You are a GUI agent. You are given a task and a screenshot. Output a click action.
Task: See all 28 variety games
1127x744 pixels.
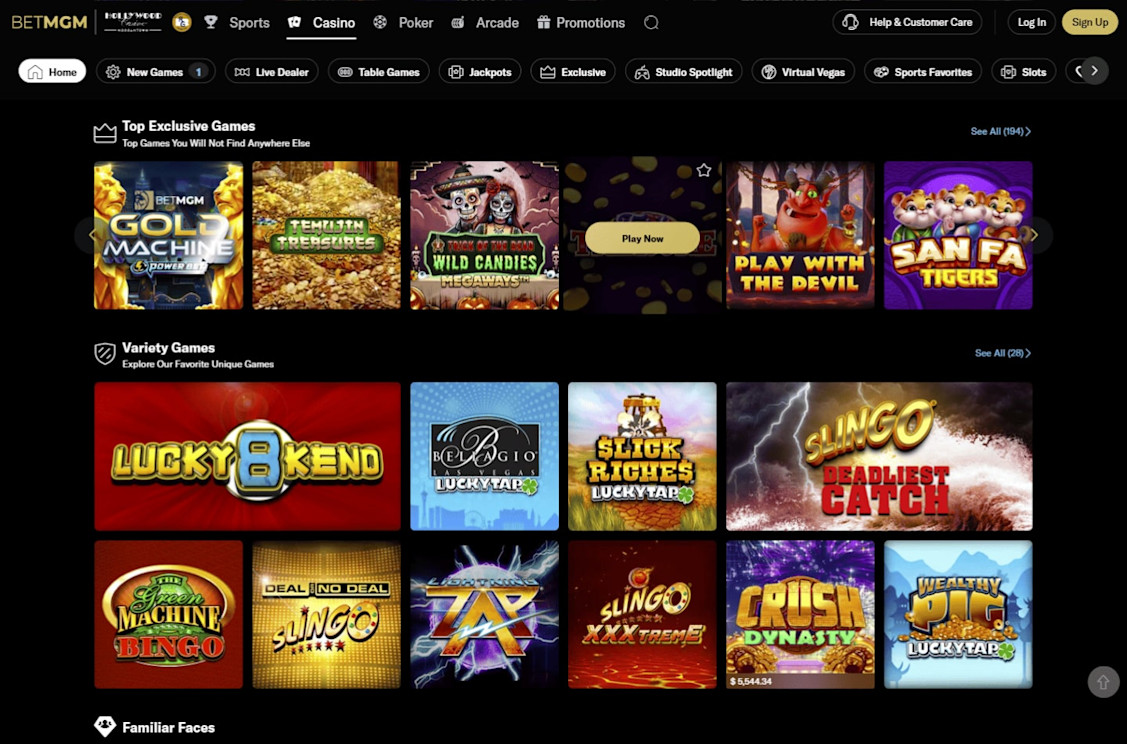(x=1003, y=353)
